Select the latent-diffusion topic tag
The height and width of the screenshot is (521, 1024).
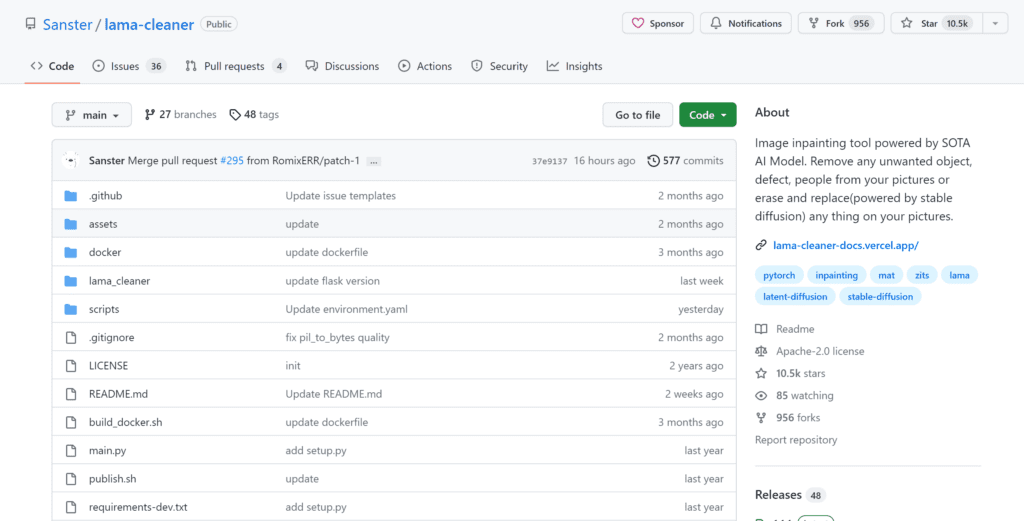point(795,296)
